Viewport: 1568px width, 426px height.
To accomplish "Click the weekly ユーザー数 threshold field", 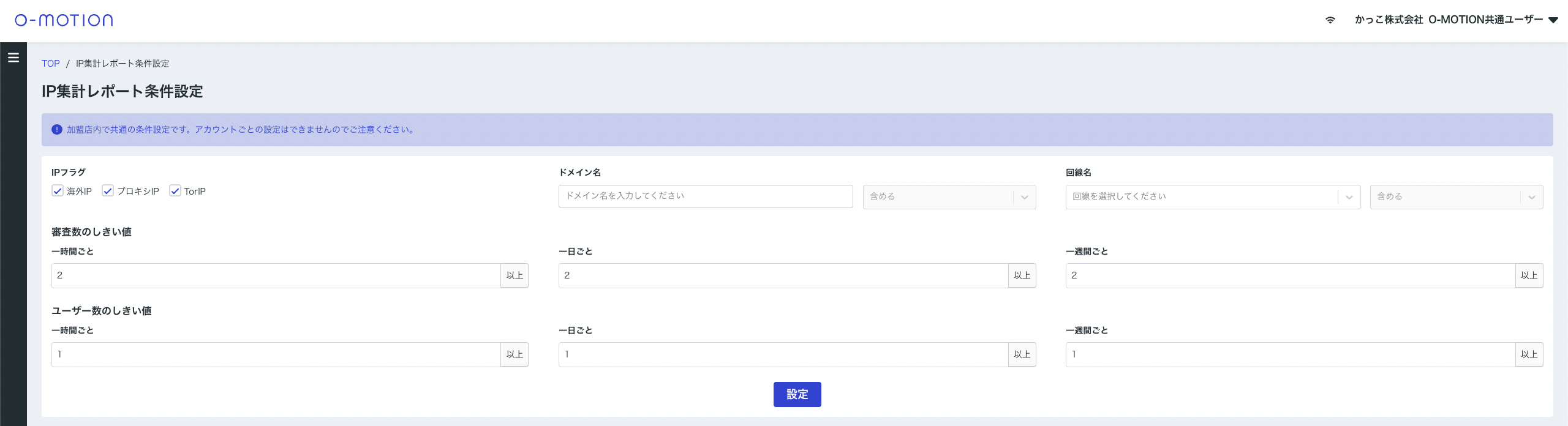I will (x=1290, y=354).
